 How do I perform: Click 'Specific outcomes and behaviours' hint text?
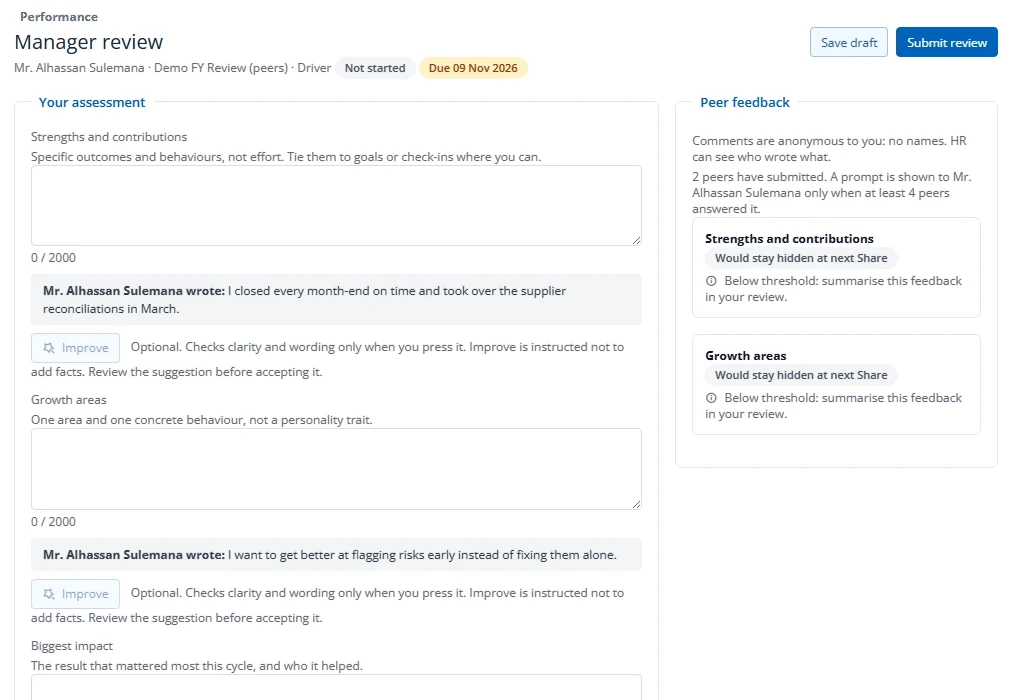point(286,157)
